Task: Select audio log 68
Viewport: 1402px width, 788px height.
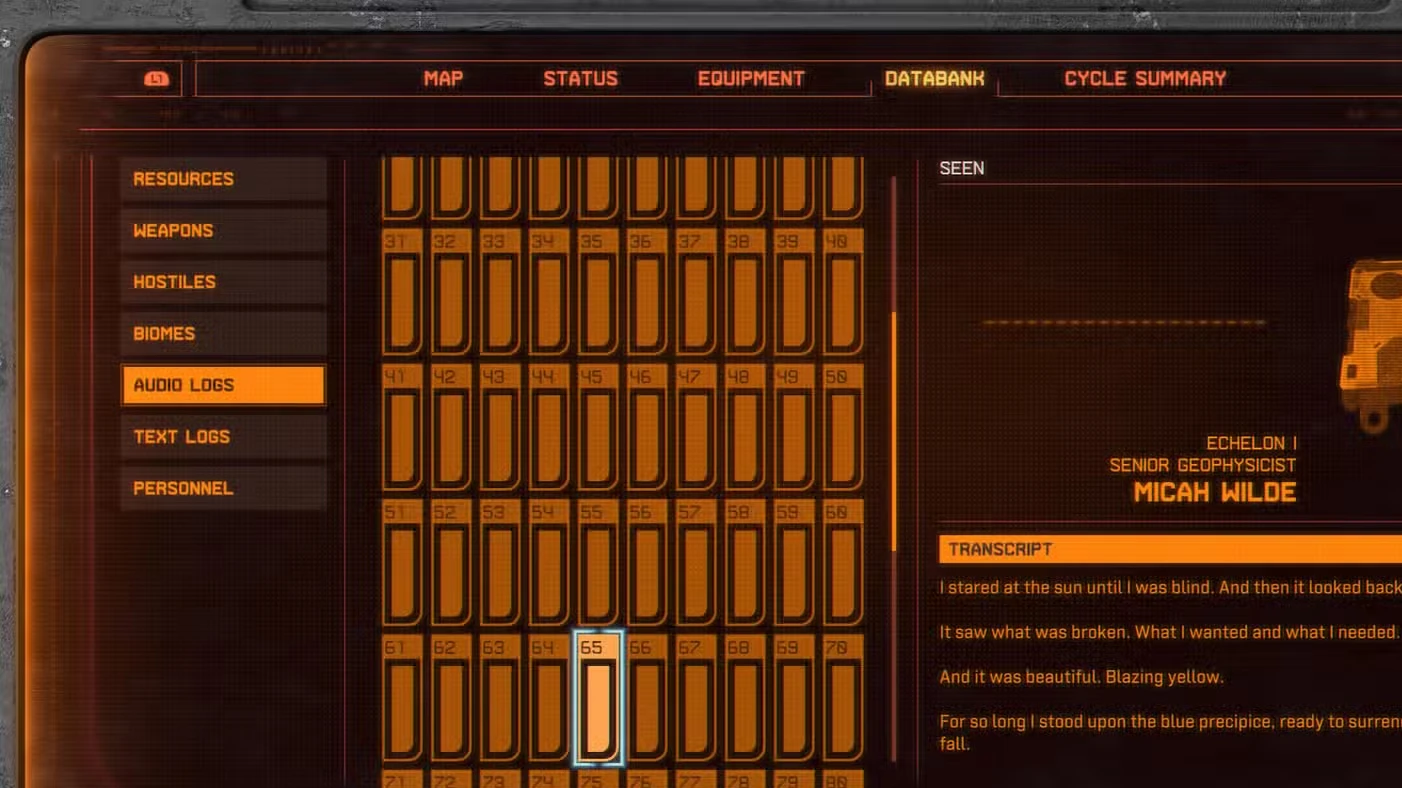Action: click(x=744, y=697)
